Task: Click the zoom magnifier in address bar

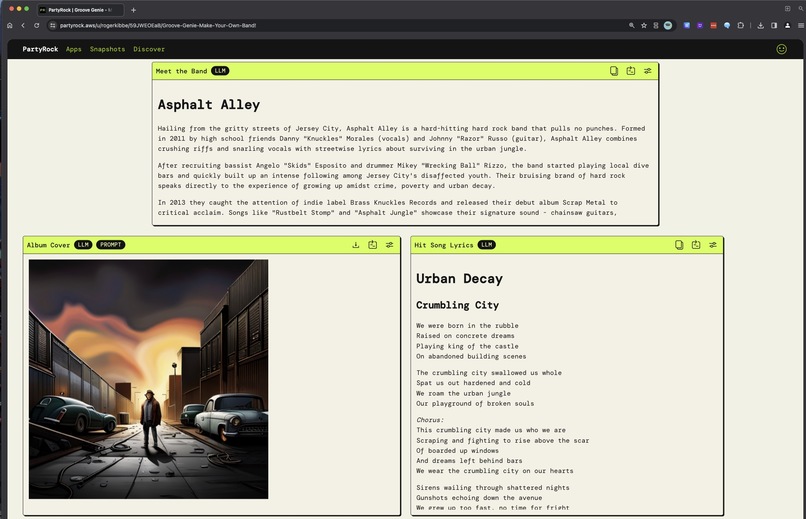Action: click(632, 25)
